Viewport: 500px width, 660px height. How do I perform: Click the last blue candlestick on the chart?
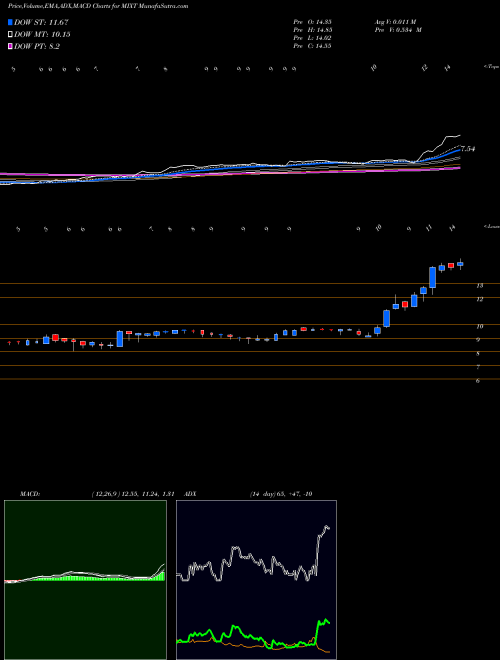point(460,264)
